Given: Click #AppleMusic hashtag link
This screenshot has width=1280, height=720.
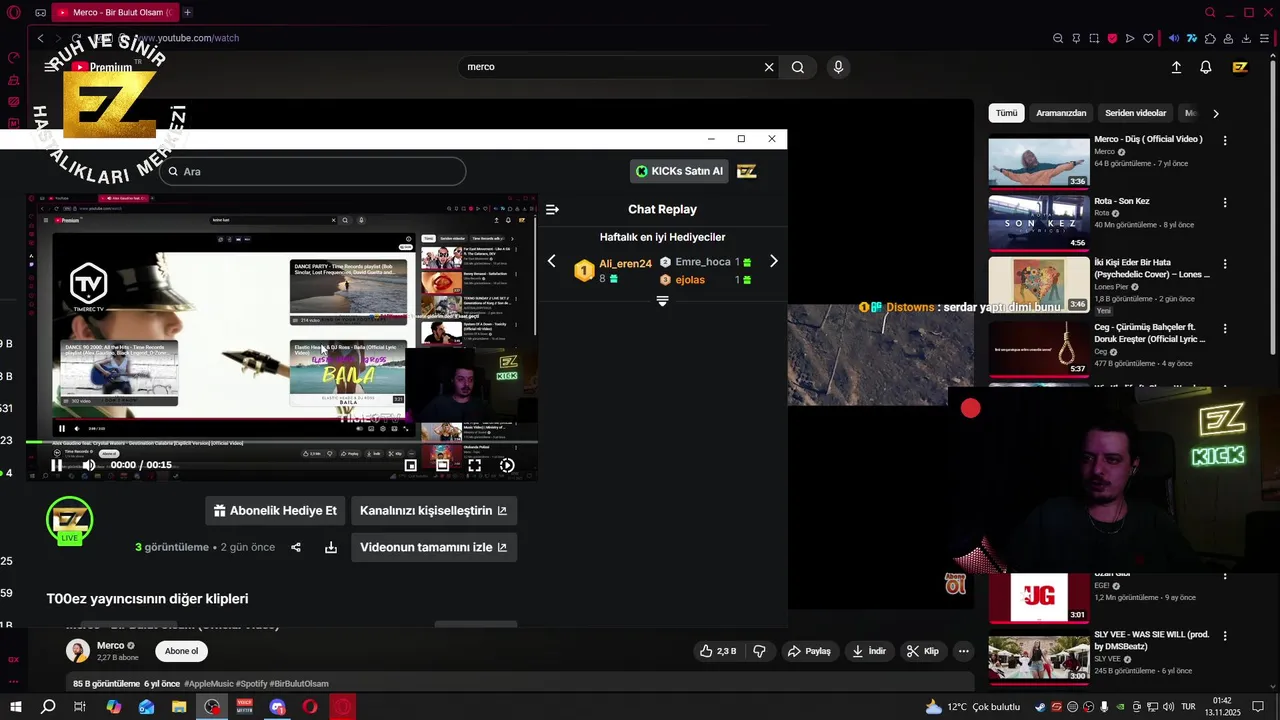Looking at the screenshot, I should point(210,684).
